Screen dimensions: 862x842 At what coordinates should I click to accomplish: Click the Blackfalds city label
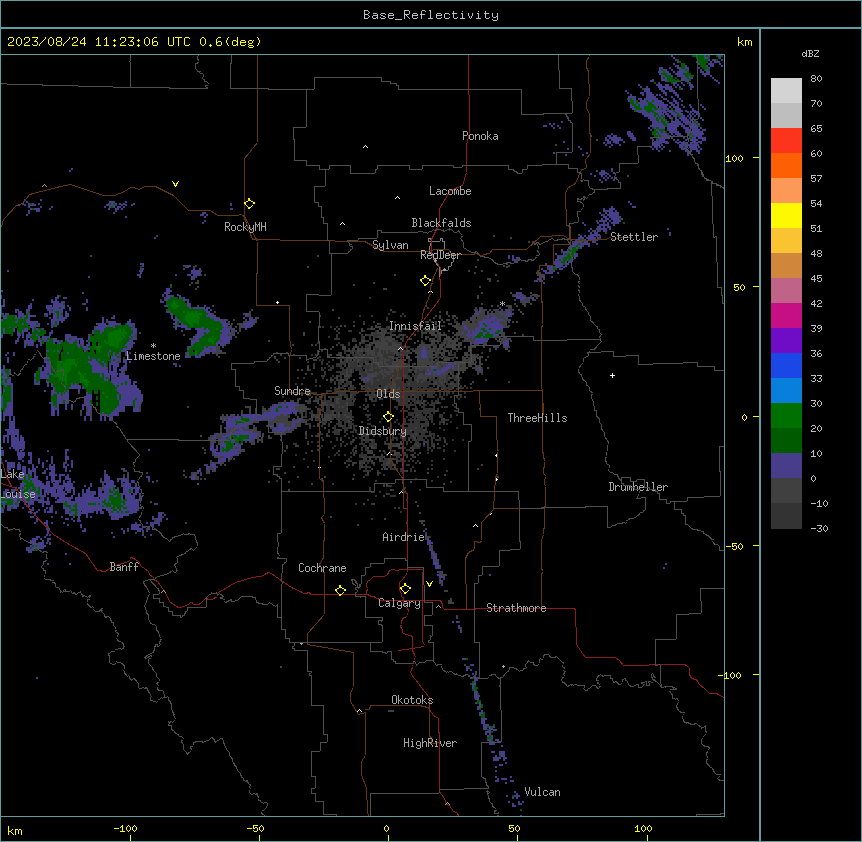(441, 223)
